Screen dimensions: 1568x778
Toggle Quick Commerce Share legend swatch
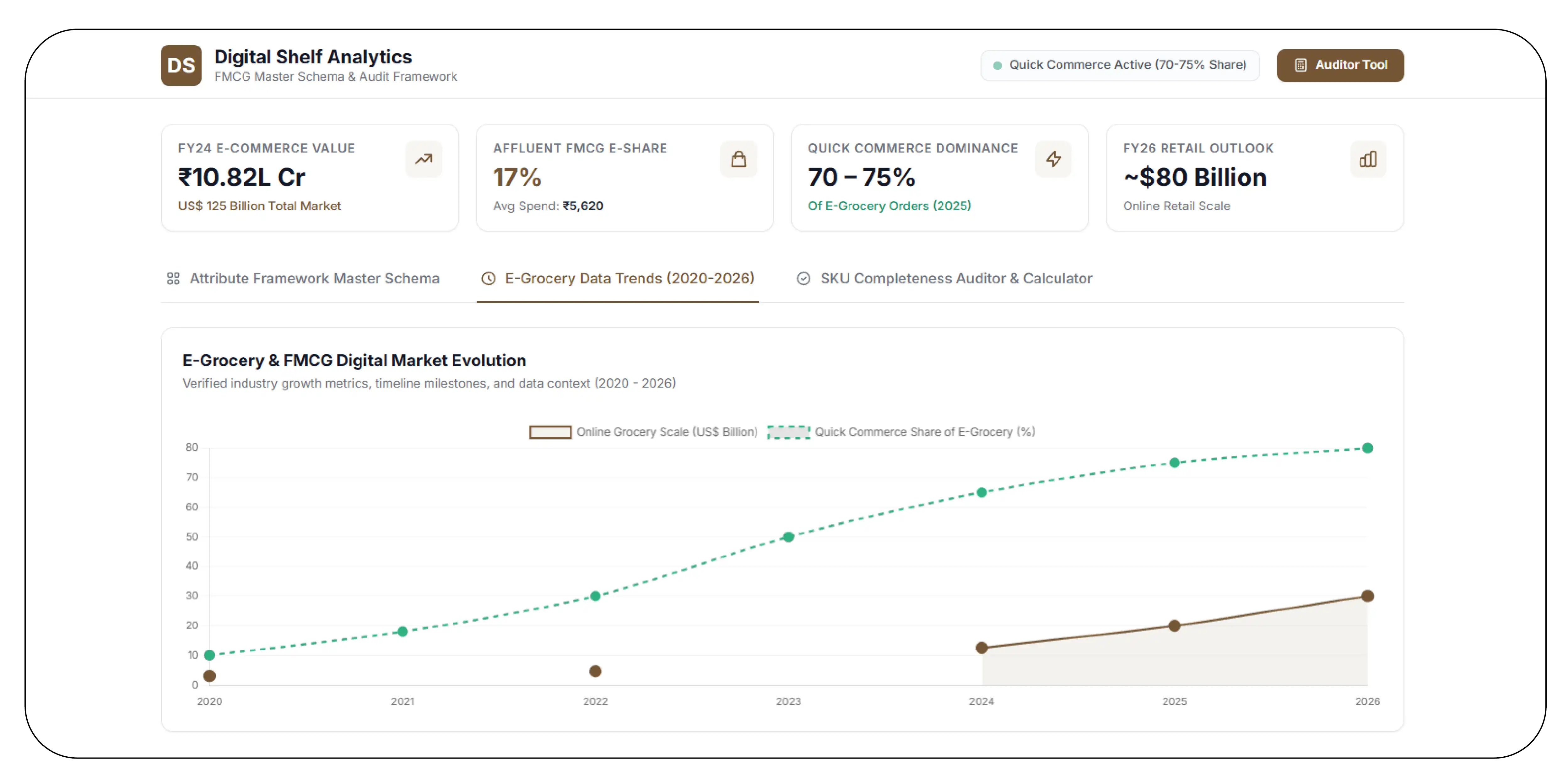[788, 432]
